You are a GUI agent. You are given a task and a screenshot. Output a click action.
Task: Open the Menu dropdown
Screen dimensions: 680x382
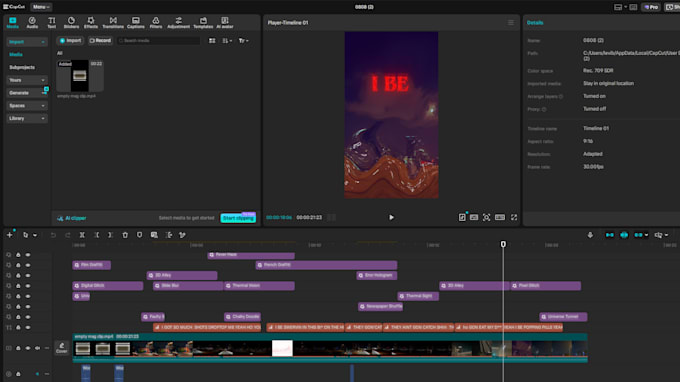click(41, 7)
